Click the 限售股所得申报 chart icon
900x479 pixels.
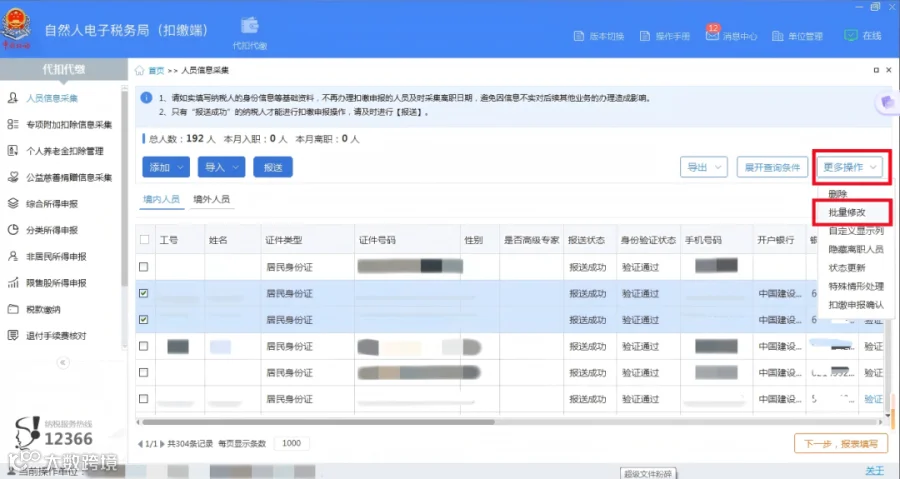pyautogui.click(x=13, y=283)
